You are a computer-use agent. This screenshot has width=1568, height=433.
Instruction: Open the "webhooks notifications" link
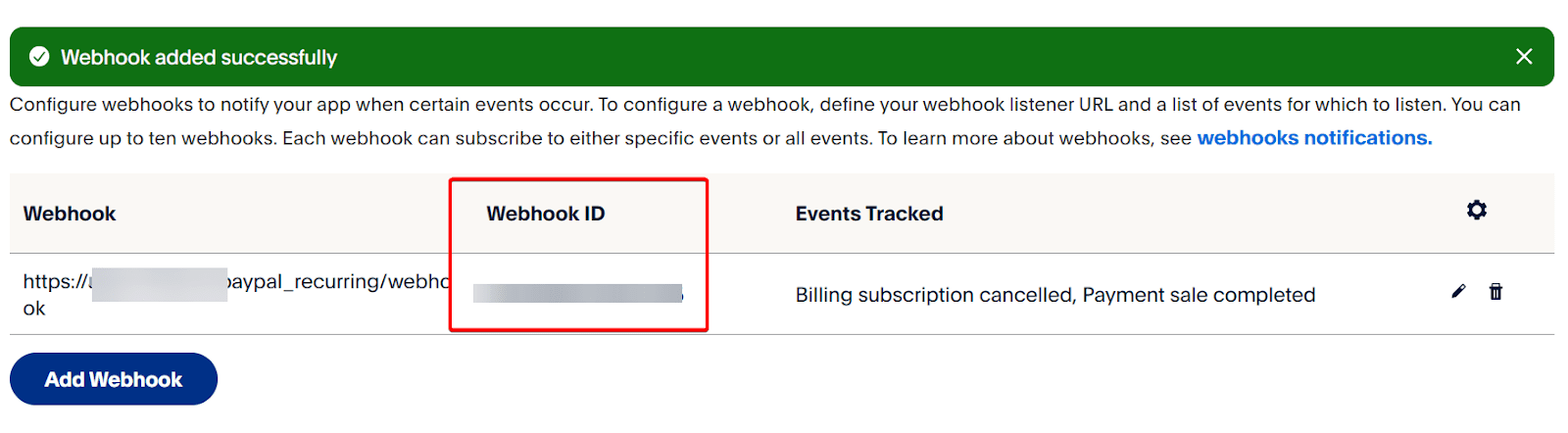1314,138
